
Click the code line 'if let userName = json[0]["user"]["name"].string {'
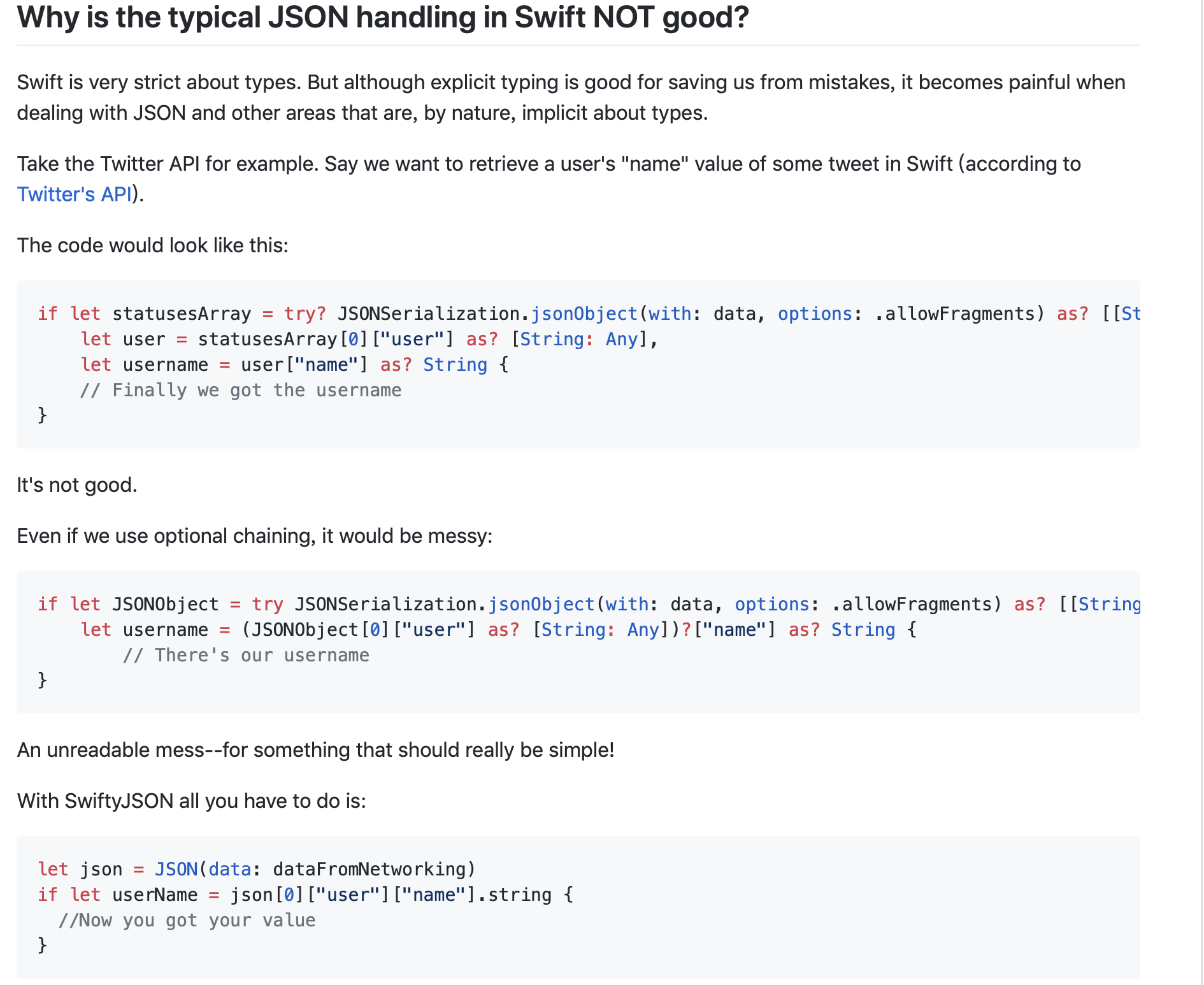point(306,895)
